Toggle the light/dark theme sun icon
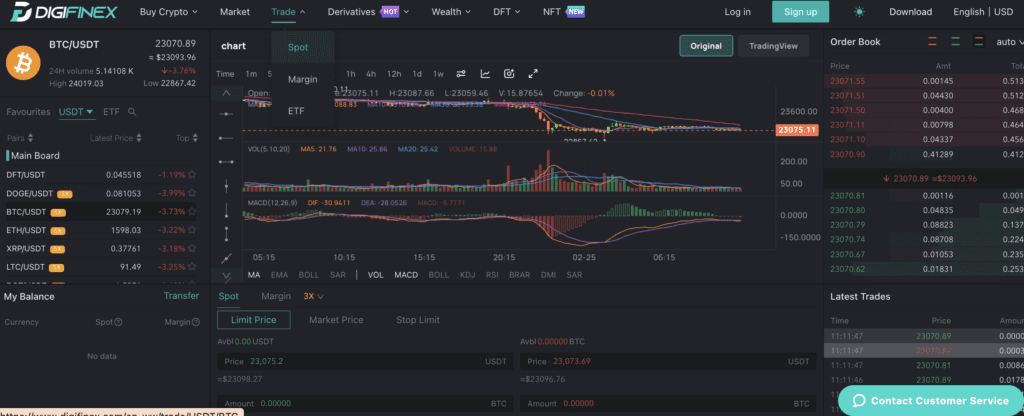 click(x=859, y=12)
